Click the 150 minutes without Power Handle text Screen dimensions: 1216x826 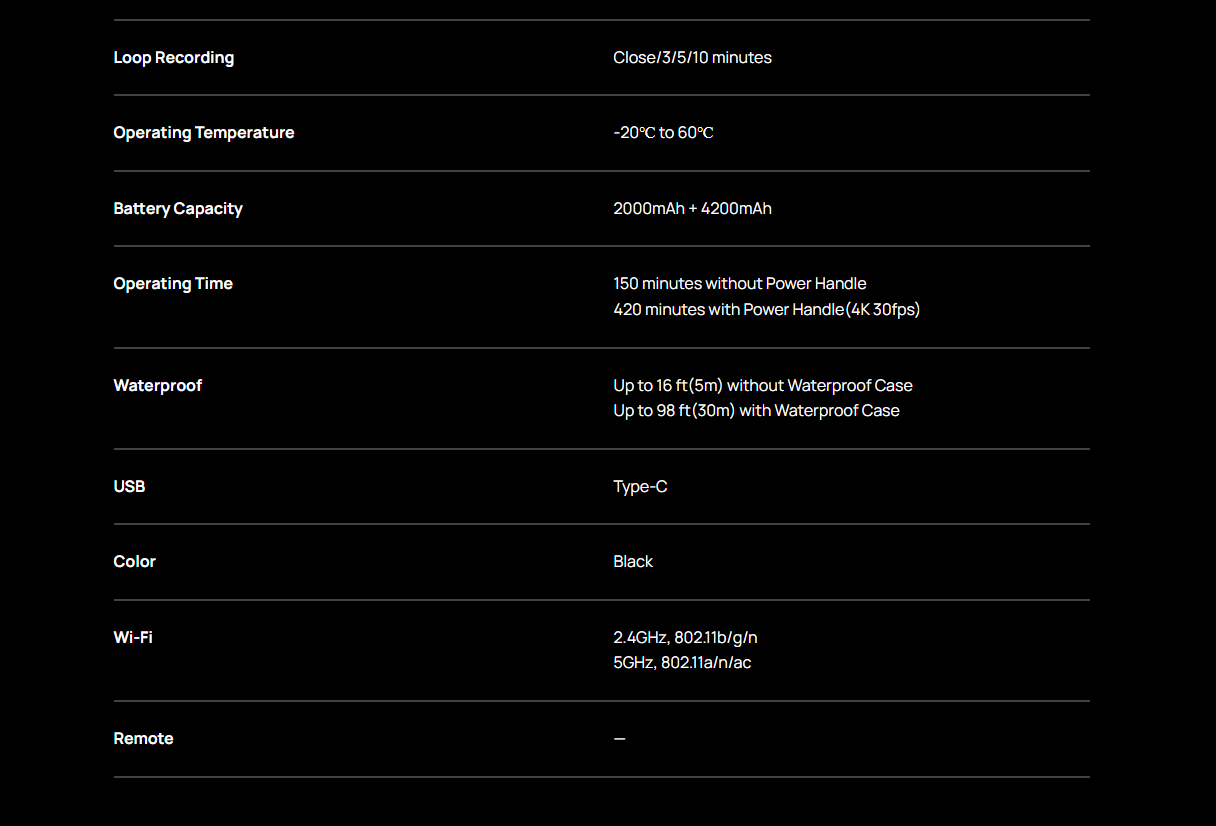pyautogui.click(x=739, y=284)
